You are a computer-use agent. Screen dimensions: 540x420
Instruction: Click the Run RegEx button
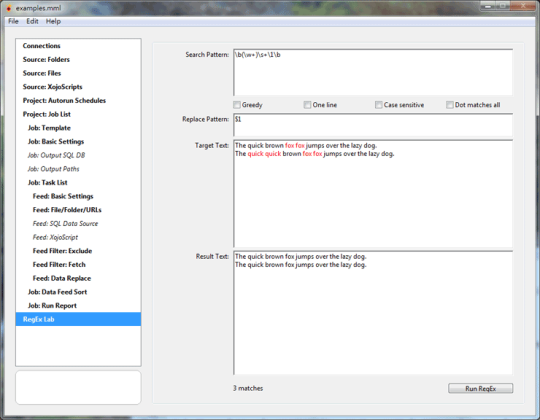point(480,388)
